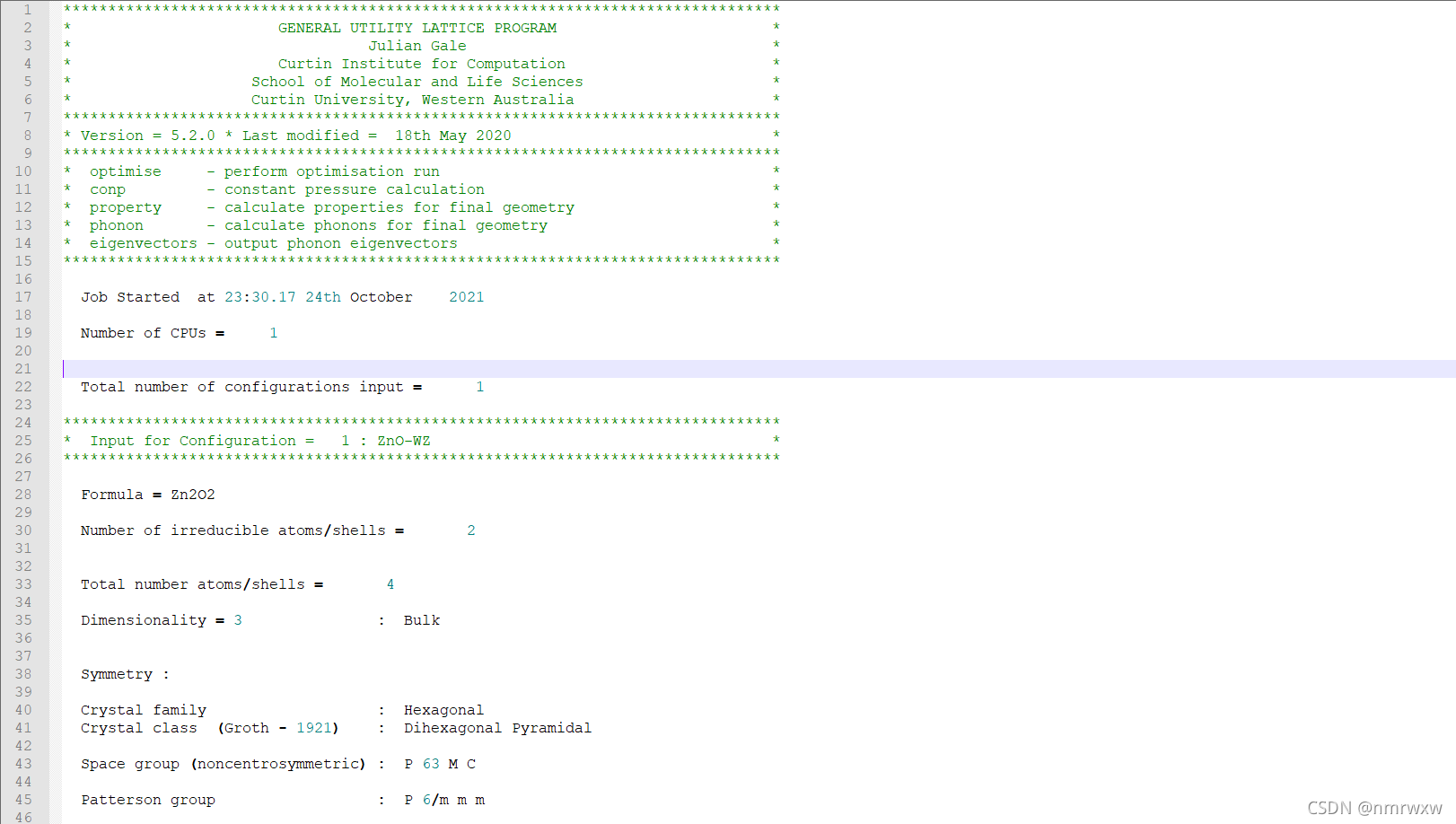Click the 'eigenvectors' keyword

coord(144,243)
